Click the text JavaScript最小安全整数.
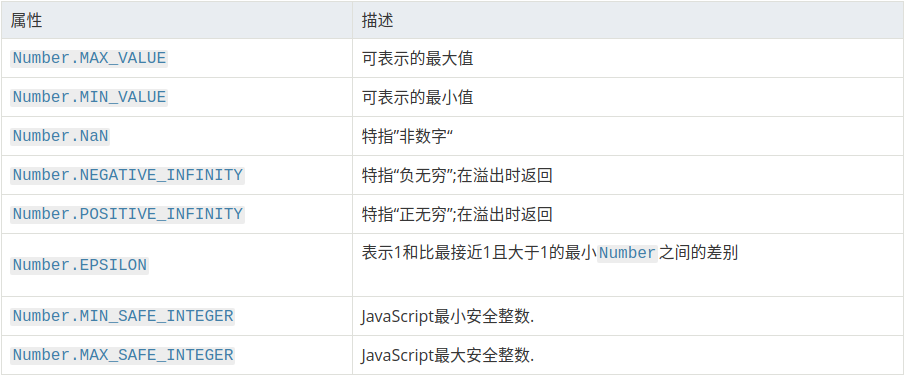The width and height of the screenshot is (906, 378). pos(448,317)
